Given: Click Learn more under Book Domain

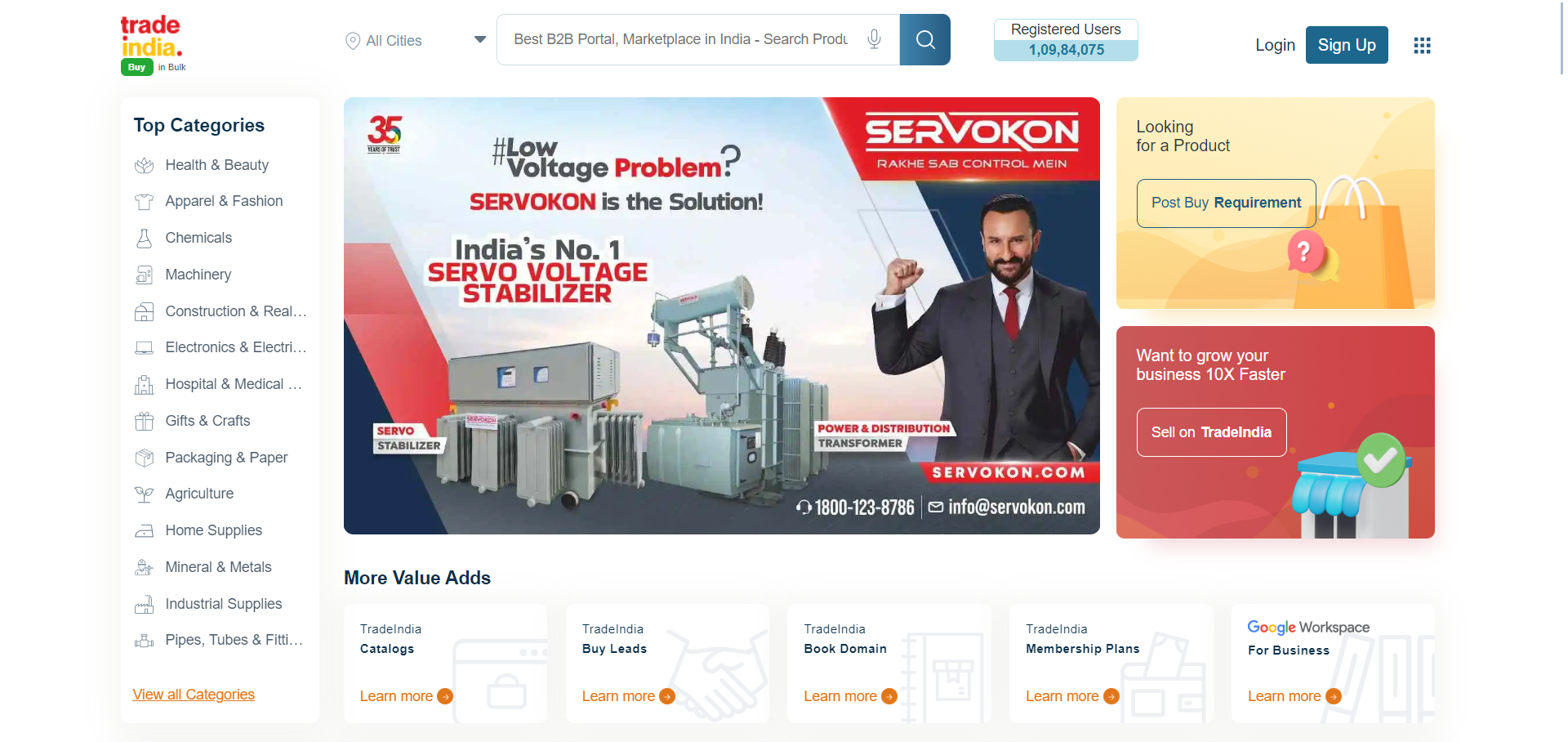Looking at the screenshot, I should [850, 696].
